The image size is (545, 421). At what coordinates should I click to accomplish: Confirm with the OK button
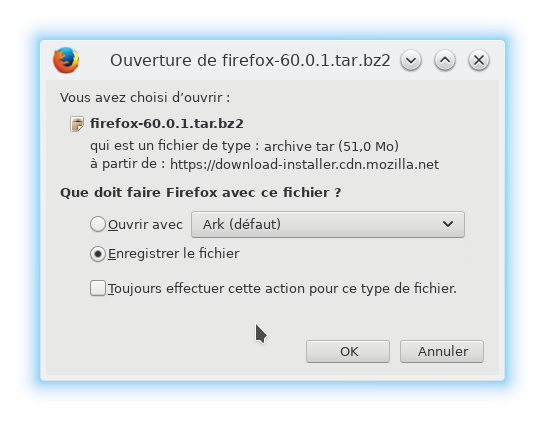pyautogui.click(x=348, y=351)
